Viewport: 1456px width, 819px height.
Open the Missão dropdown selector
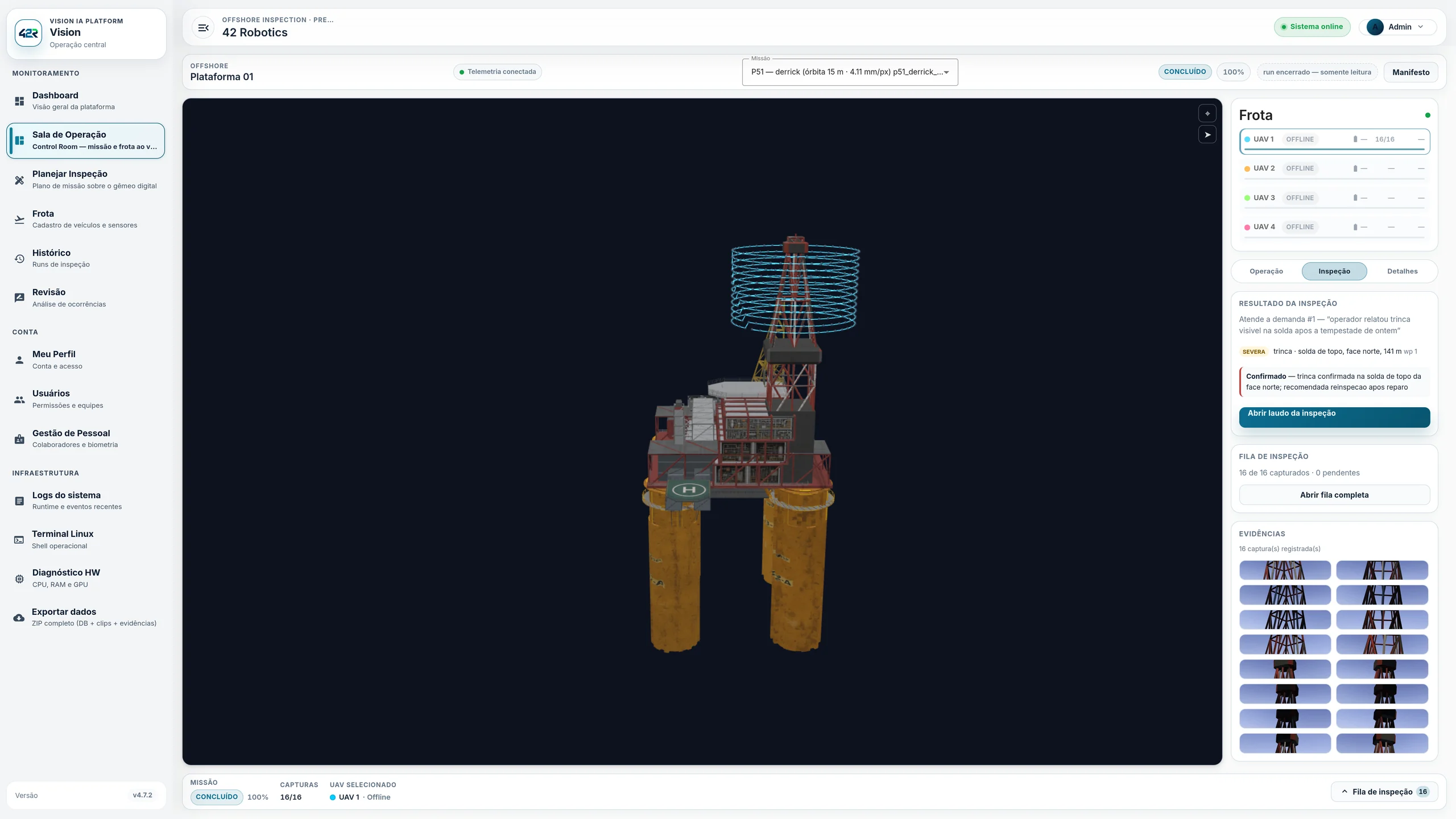[x=850, y=72]
